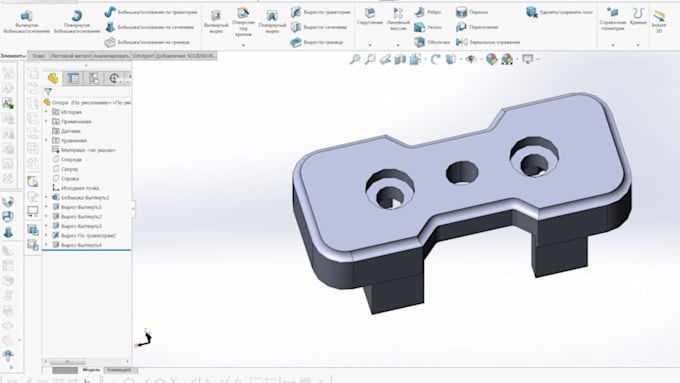Open Hide/Show Items eye icon
The width and height of the screenshot is (680, 383).
tap(471, 59)
